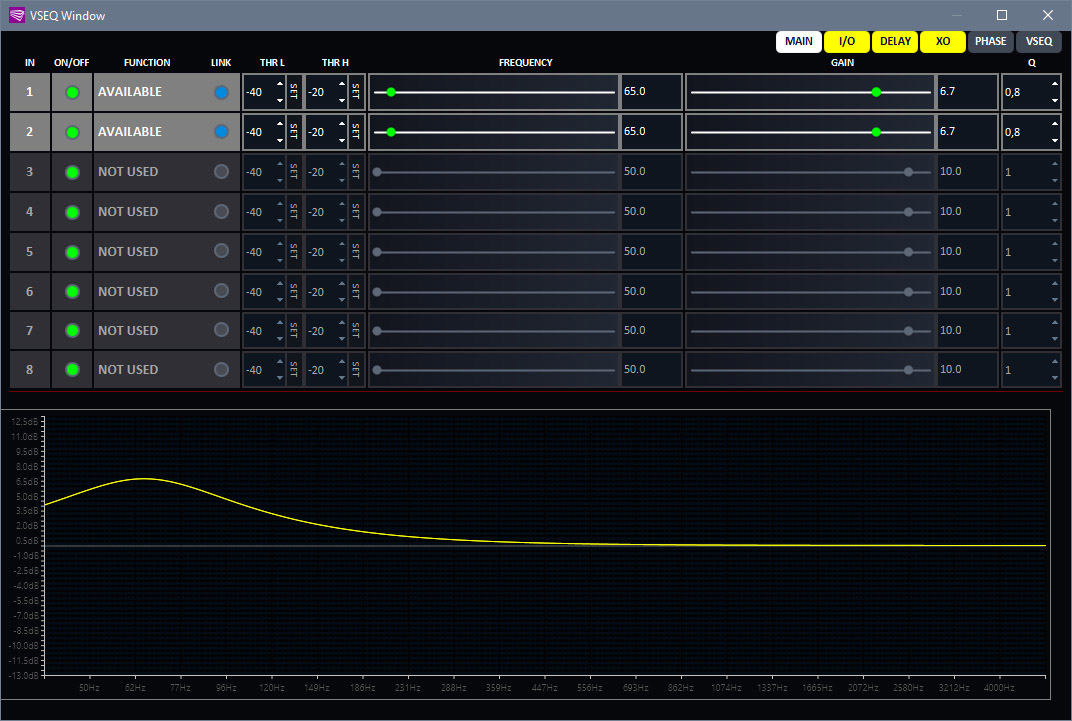Increase Q value on input 1
The image size is (1072, 721).
[1055, 84]
